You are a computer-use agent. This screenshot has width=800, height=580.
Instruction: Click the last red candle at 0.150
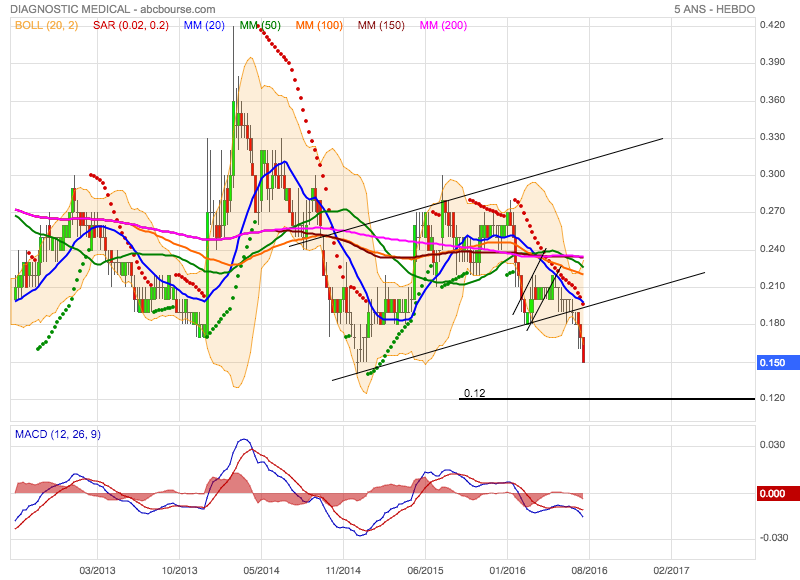tap(583, 350)
